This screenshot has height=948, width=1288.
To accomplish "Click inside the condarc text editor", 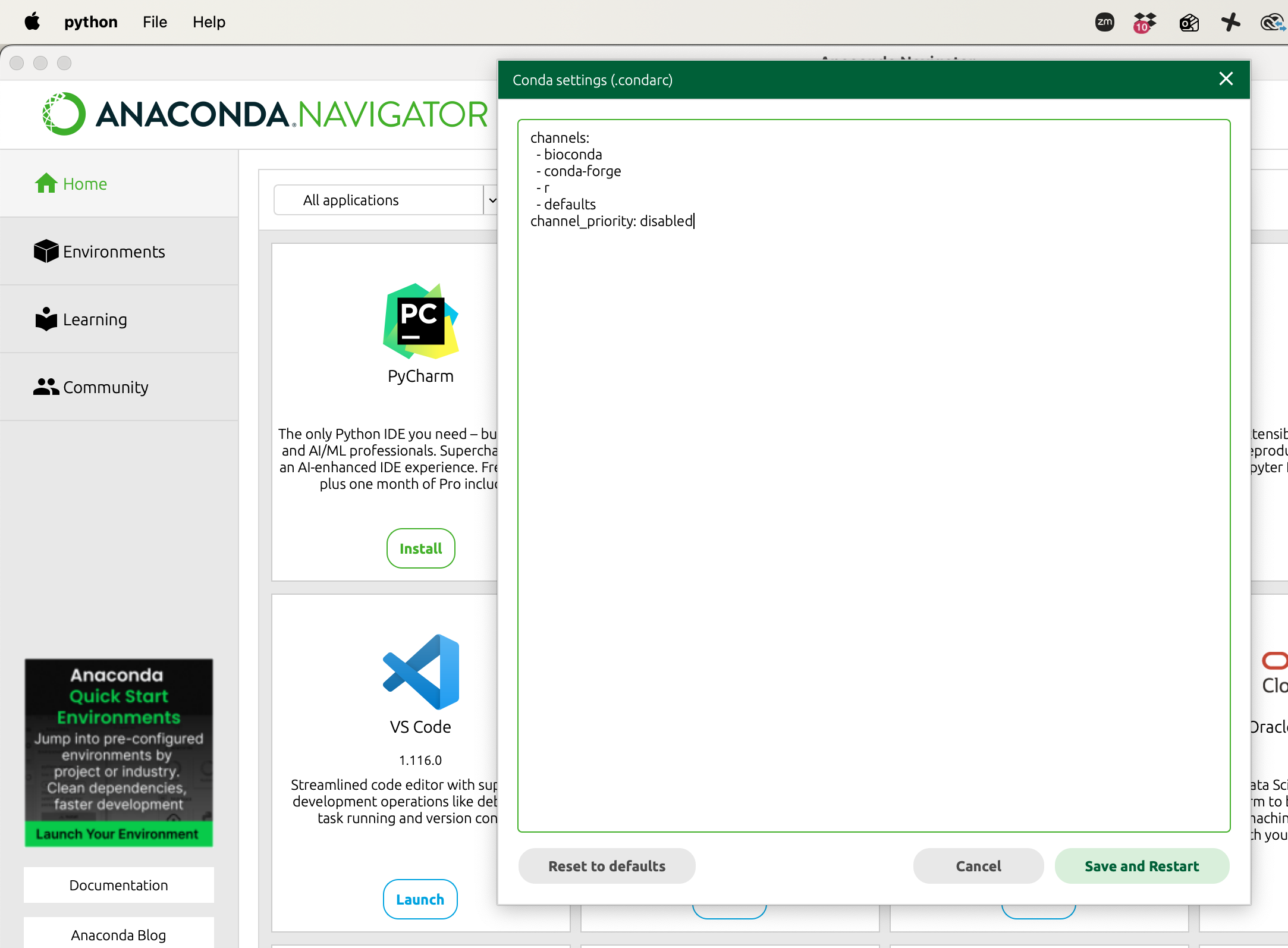I will point(874,476).
